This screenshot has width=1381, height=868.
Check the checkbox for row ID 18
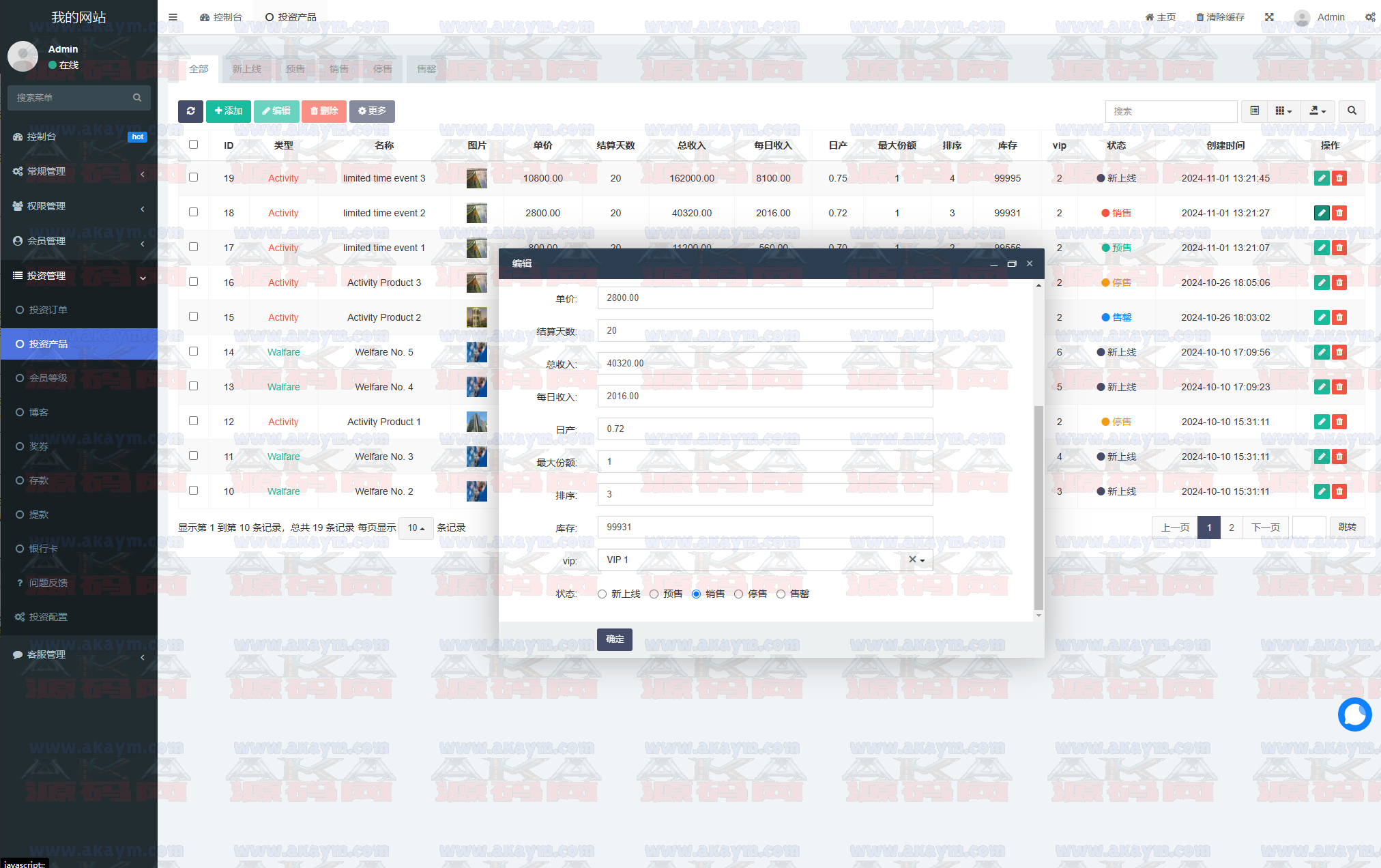[x=194, y=212]
